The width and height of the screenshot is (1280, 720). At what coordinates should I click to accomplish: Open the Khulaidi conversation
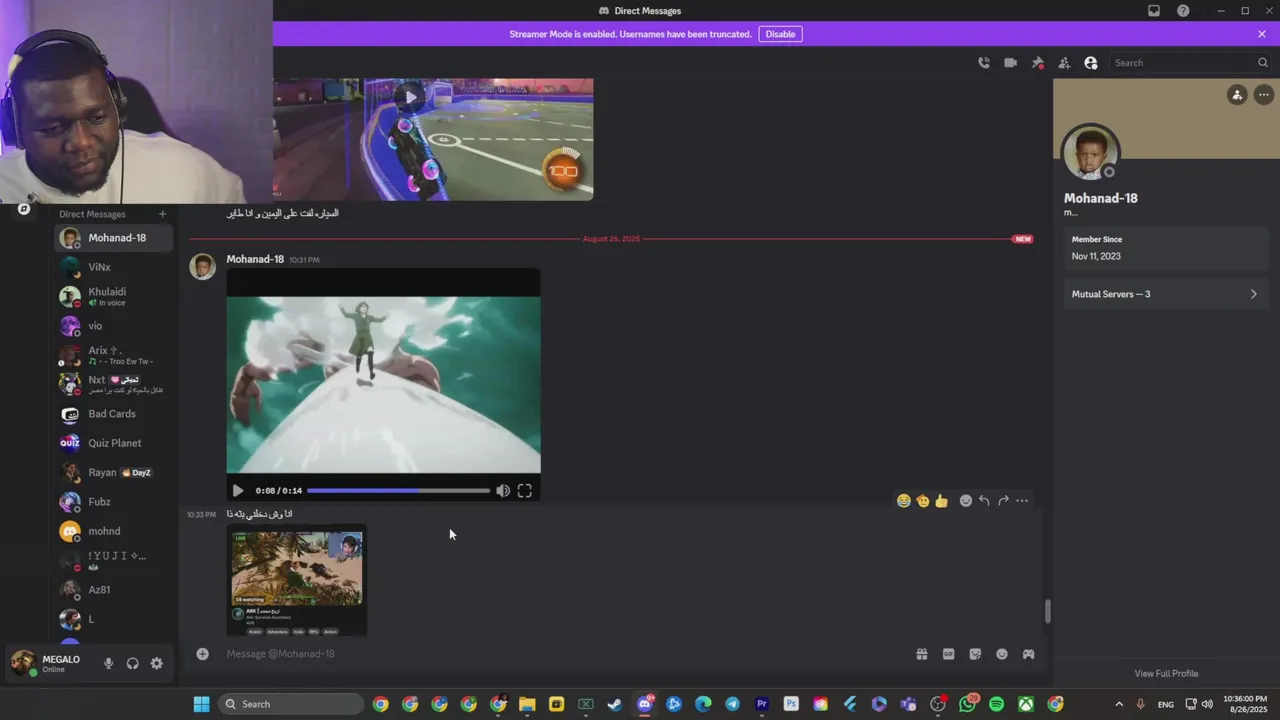114,296
